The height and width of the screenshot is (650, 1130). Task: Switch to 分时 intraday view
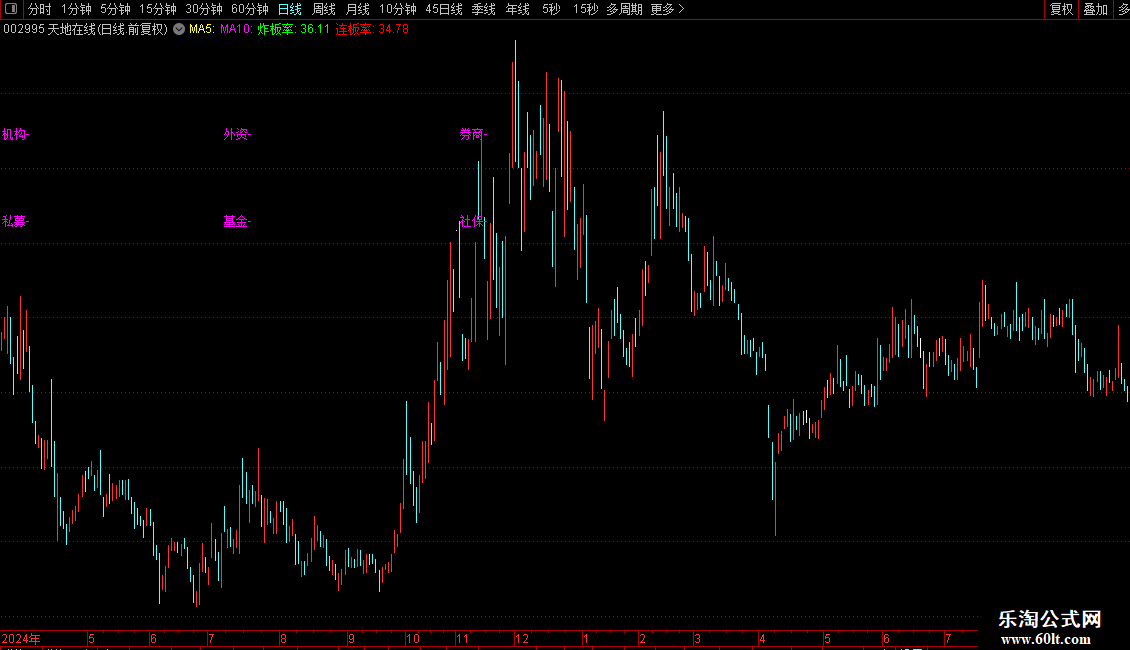pos(40,9)
